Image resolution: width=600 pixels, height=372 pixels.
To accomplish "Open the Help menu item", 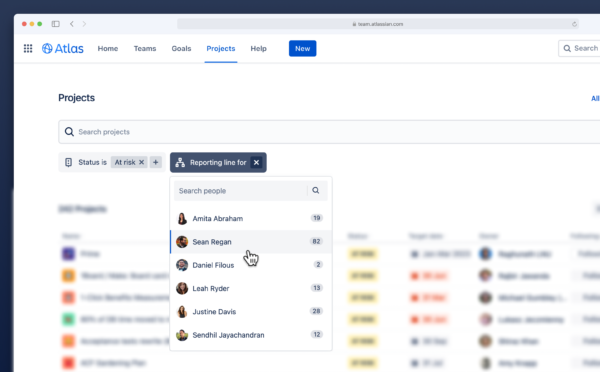I will (x=259, y=49).
